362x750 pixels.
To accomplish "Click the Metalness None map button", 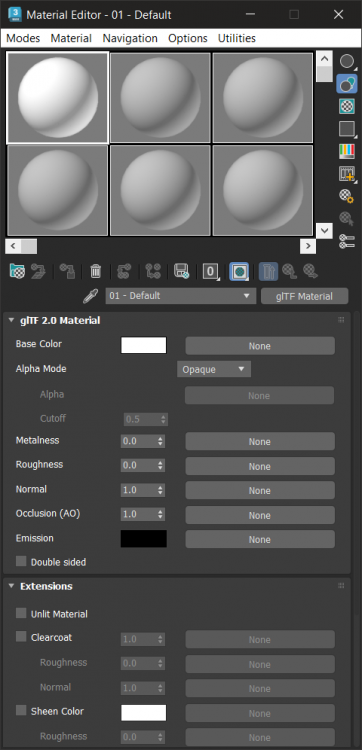I will point(260,441).
